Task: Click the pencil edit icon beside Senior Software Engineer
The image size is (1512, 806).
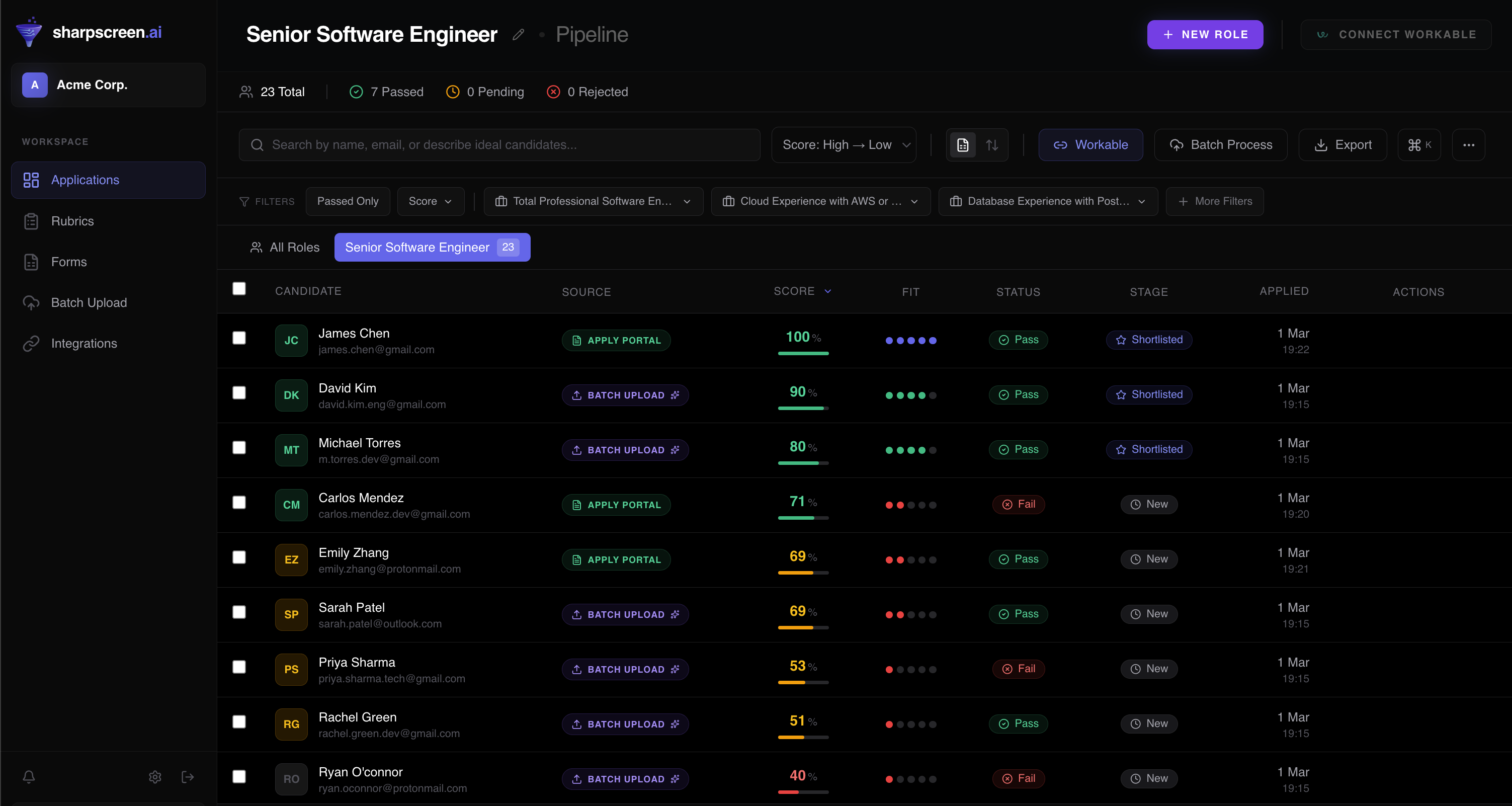Action: 518,35
